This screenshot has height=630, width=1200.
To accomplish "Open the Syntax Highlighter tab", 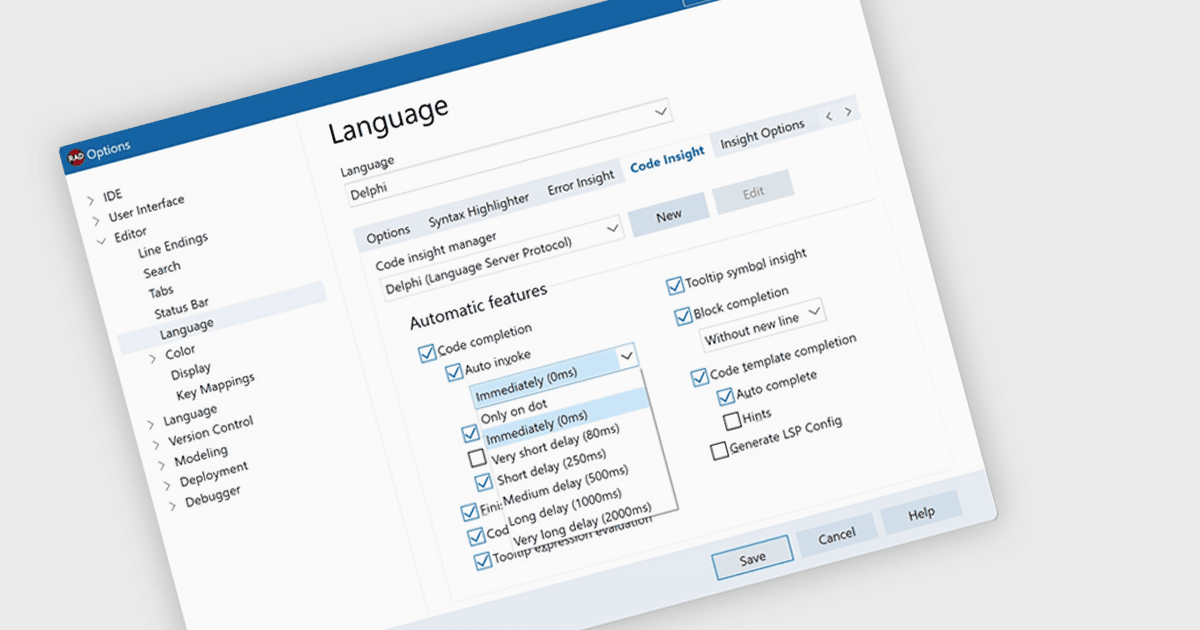I will 479,209.
